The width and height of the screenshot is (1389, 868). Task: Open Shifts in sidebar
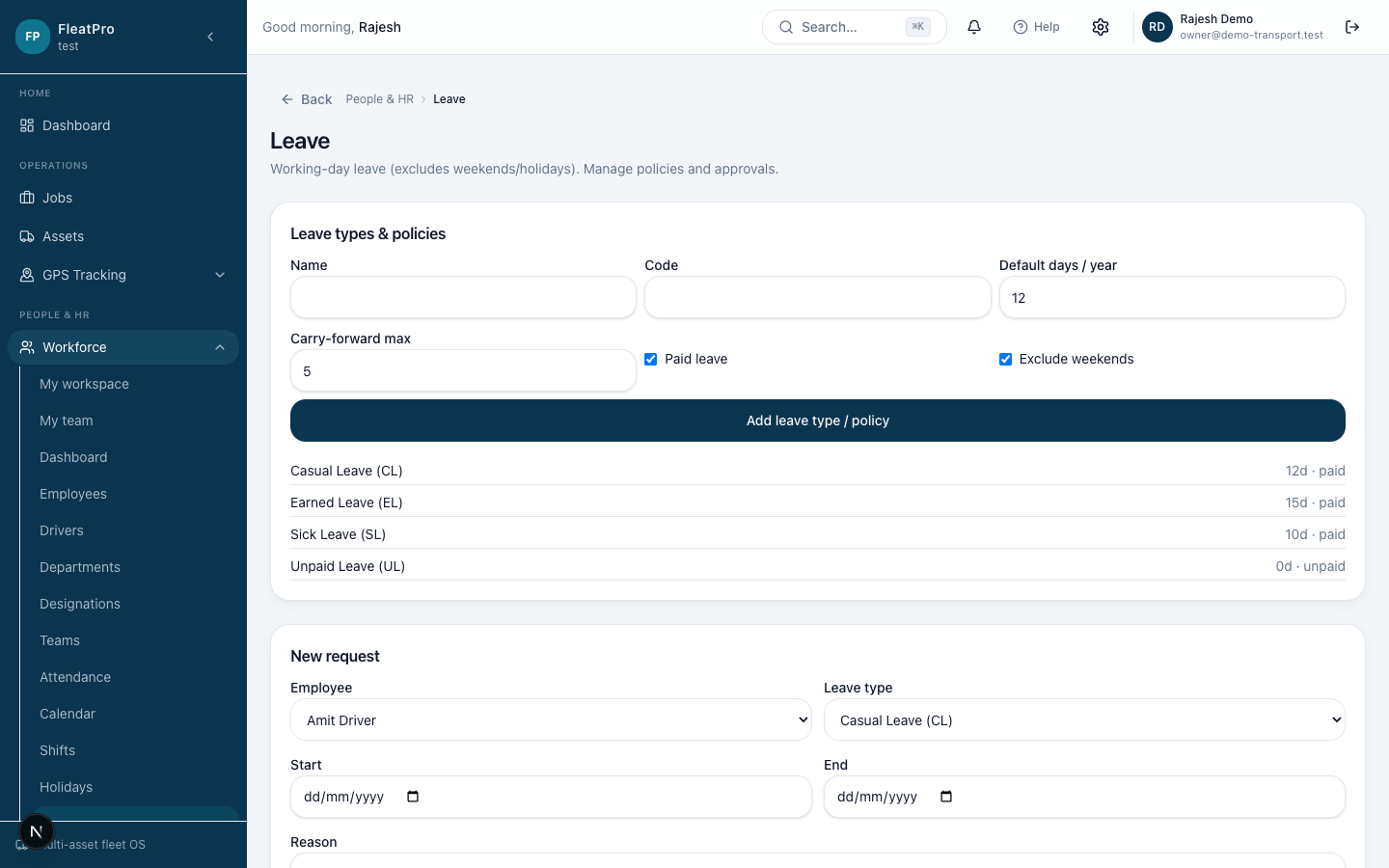pos(58,750)
